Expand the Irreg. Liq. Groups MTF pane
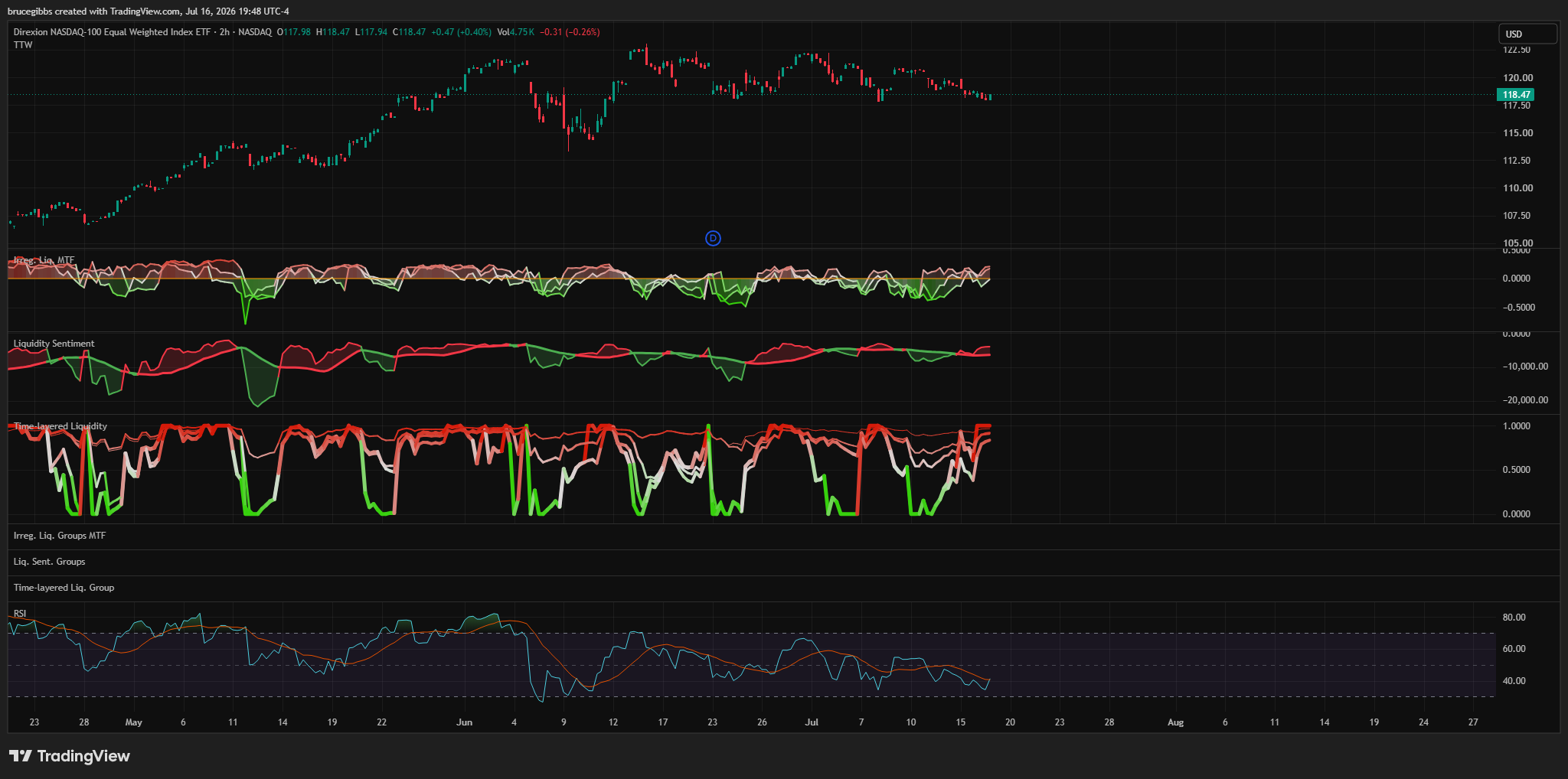This screenshot has width=1568, height=779. coord(60,536)
